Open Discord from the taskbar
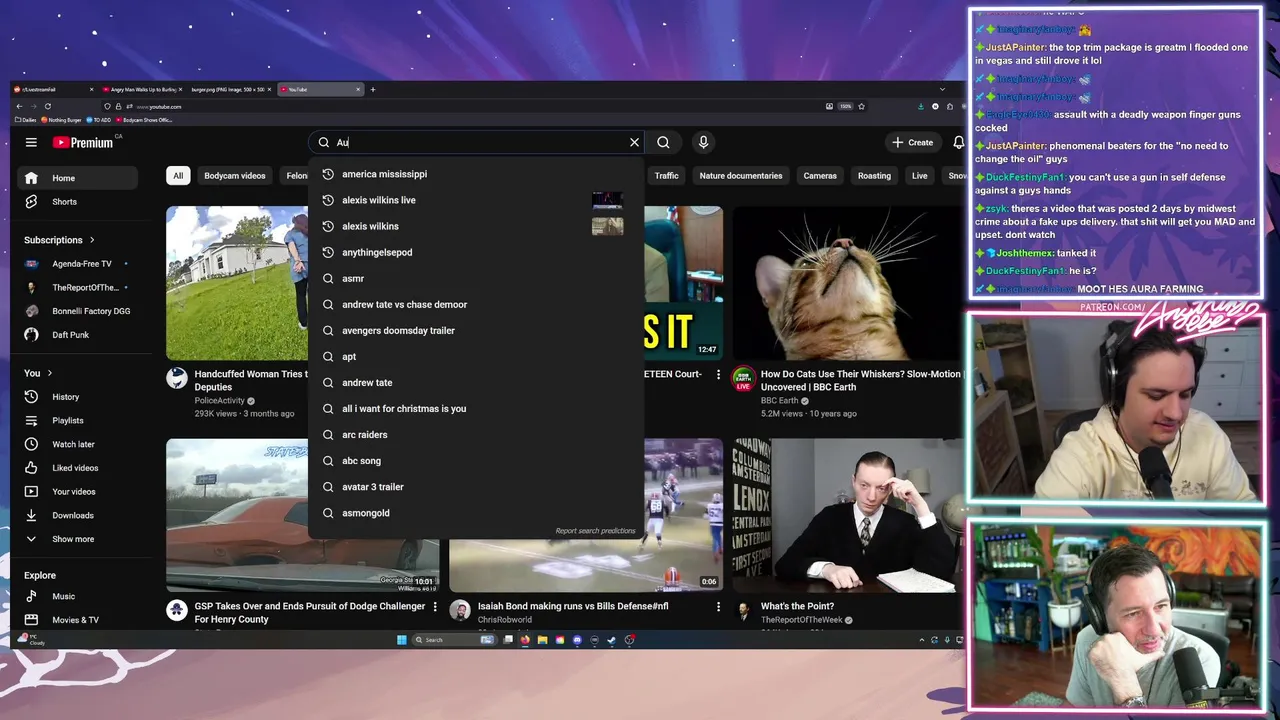Screen dimensions: 1280x720 pyautogui.click(x=577, y=640)
